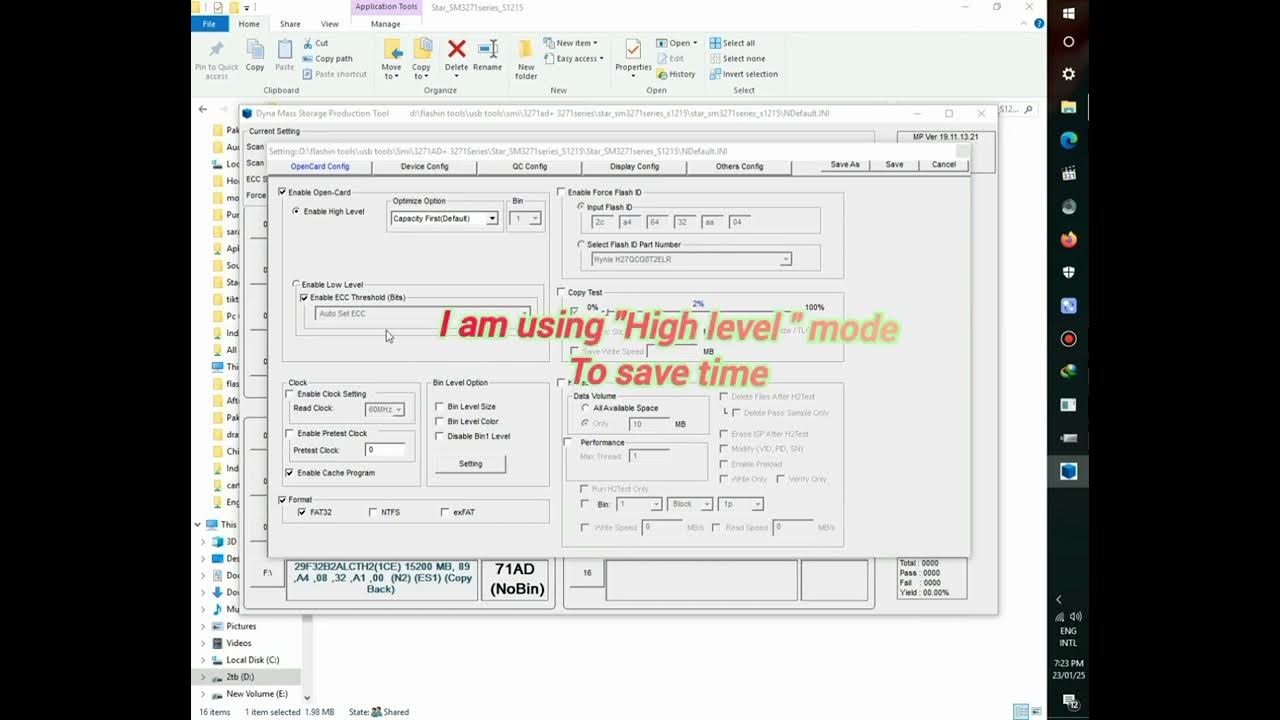Check Enable Clock Setting
The height and width of the screenshot is (720, 1280).
(x=290, y=394)
